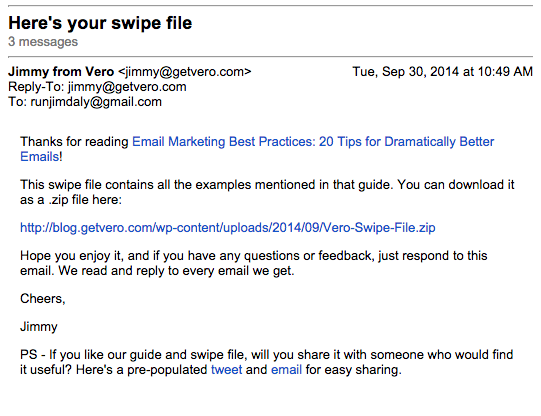The image size is (541, 416).
Task: Click the 'Cheers,' closing line
Action: point(43,299)
